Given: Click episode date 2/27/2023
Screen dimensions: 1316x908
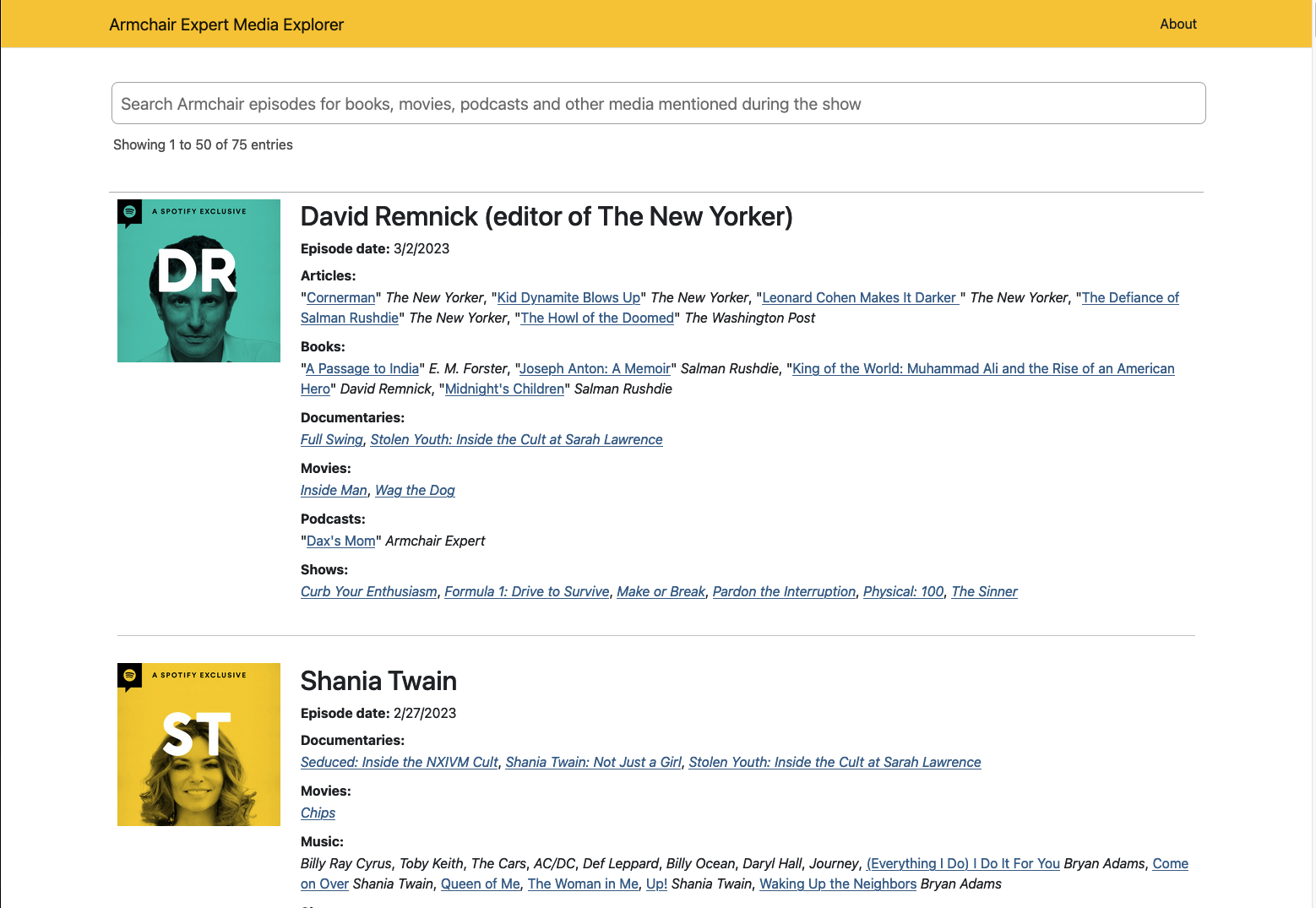Looking at the screenshot, I should click(425, 713).
